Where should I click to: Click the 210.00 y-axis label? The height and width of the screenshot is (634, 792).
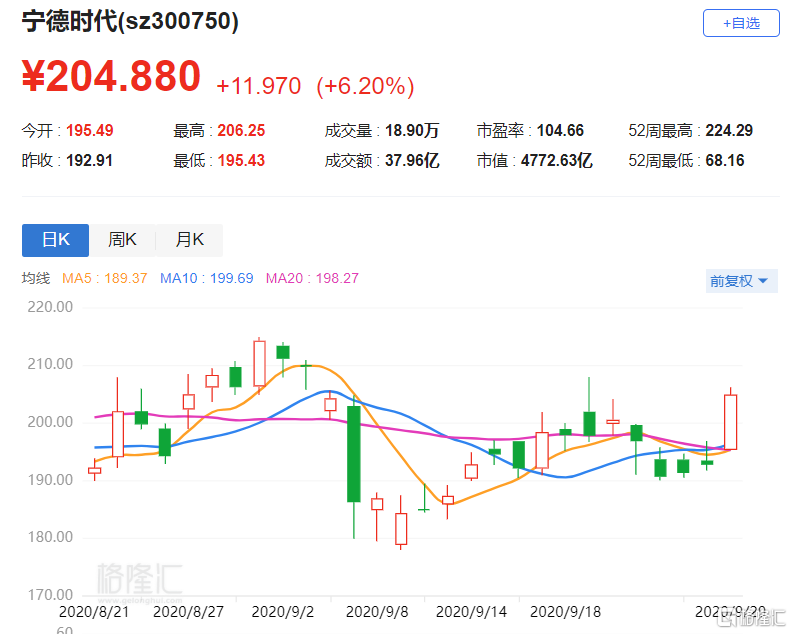pyautogui.click(x=50, y=364)
